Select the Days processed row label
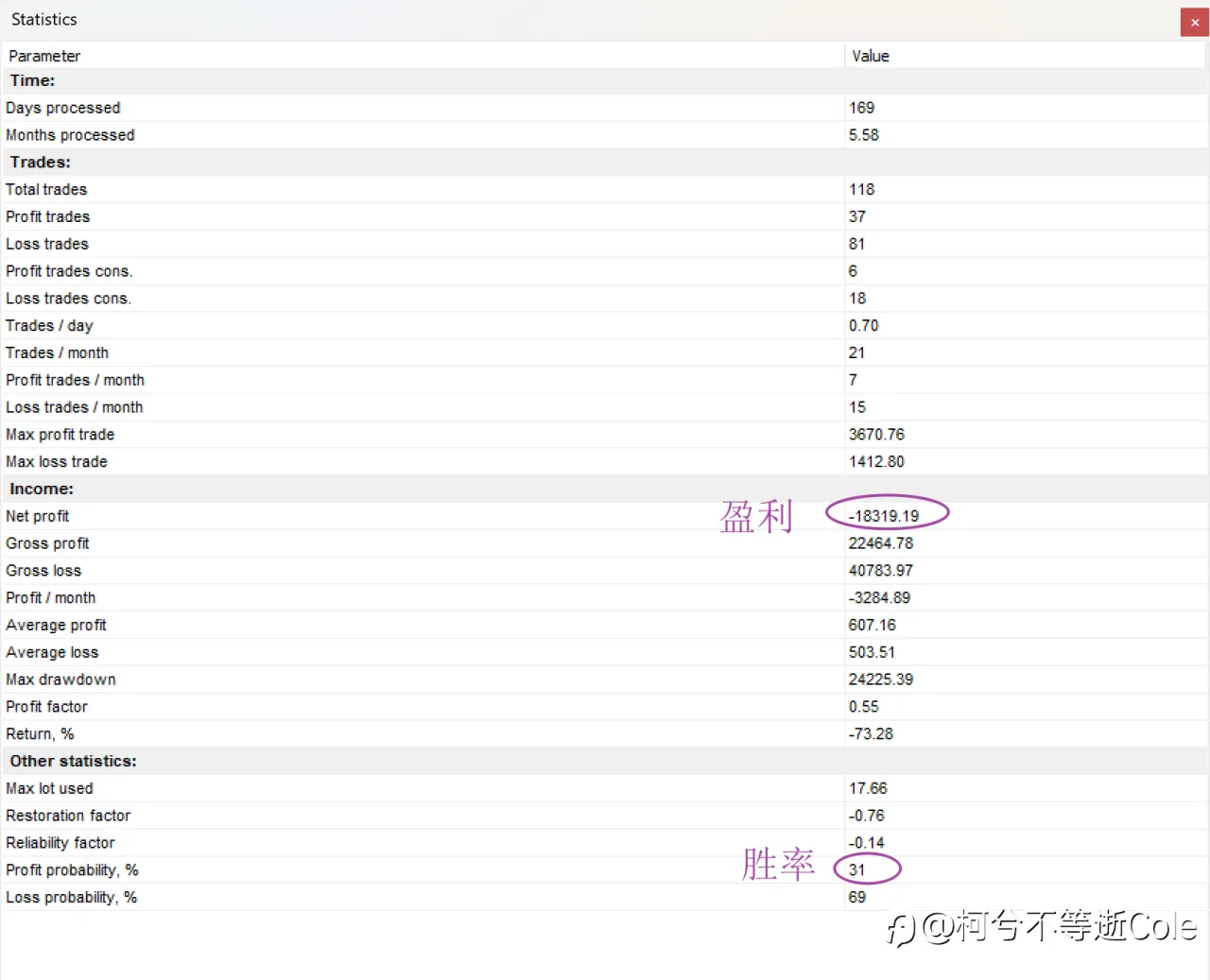The width and height of the screenshot is (1210, 980). coord(62,108)
